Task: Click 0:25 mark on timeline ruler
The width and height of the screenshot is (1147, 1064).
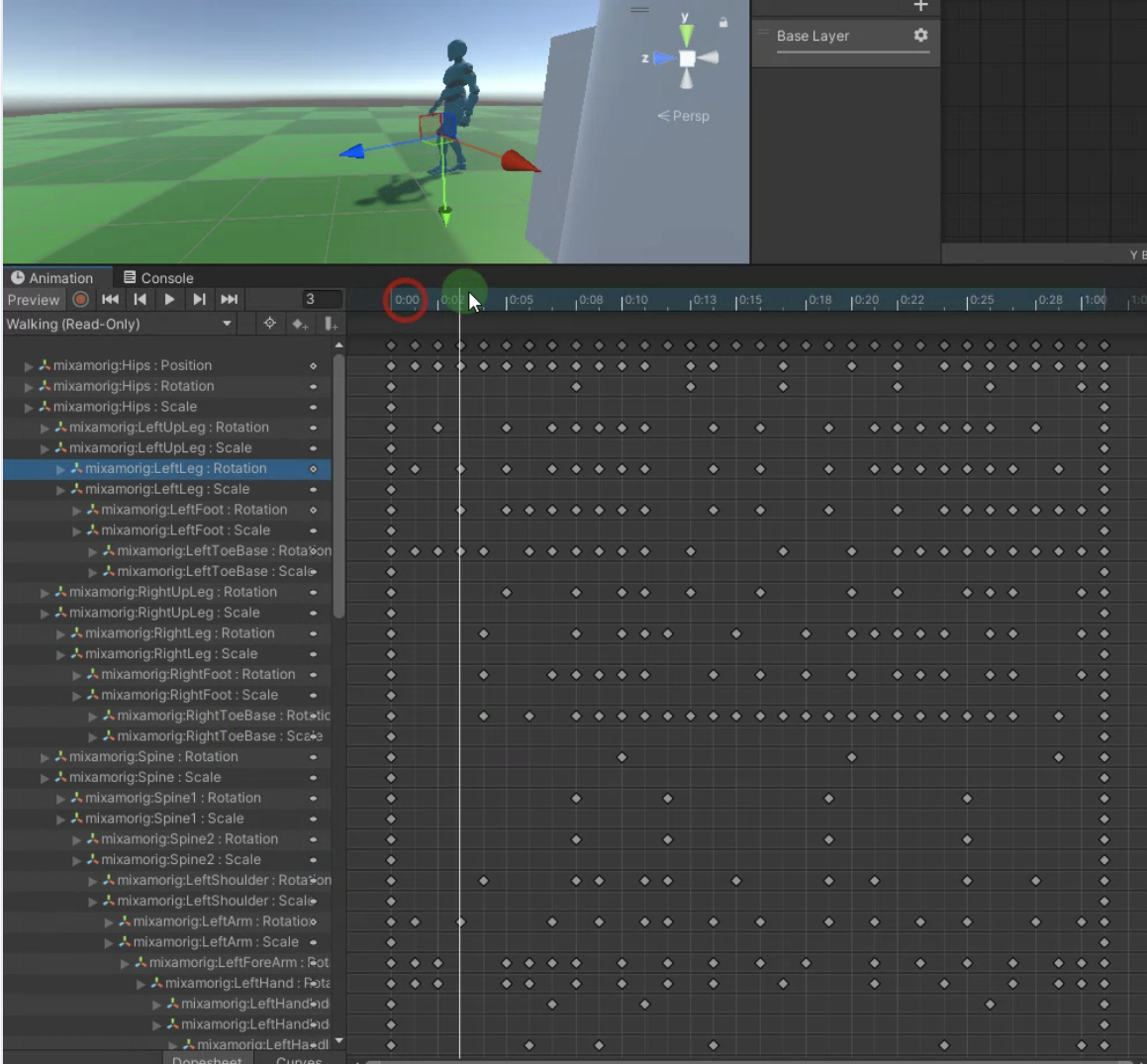Action: click(981, 300)
